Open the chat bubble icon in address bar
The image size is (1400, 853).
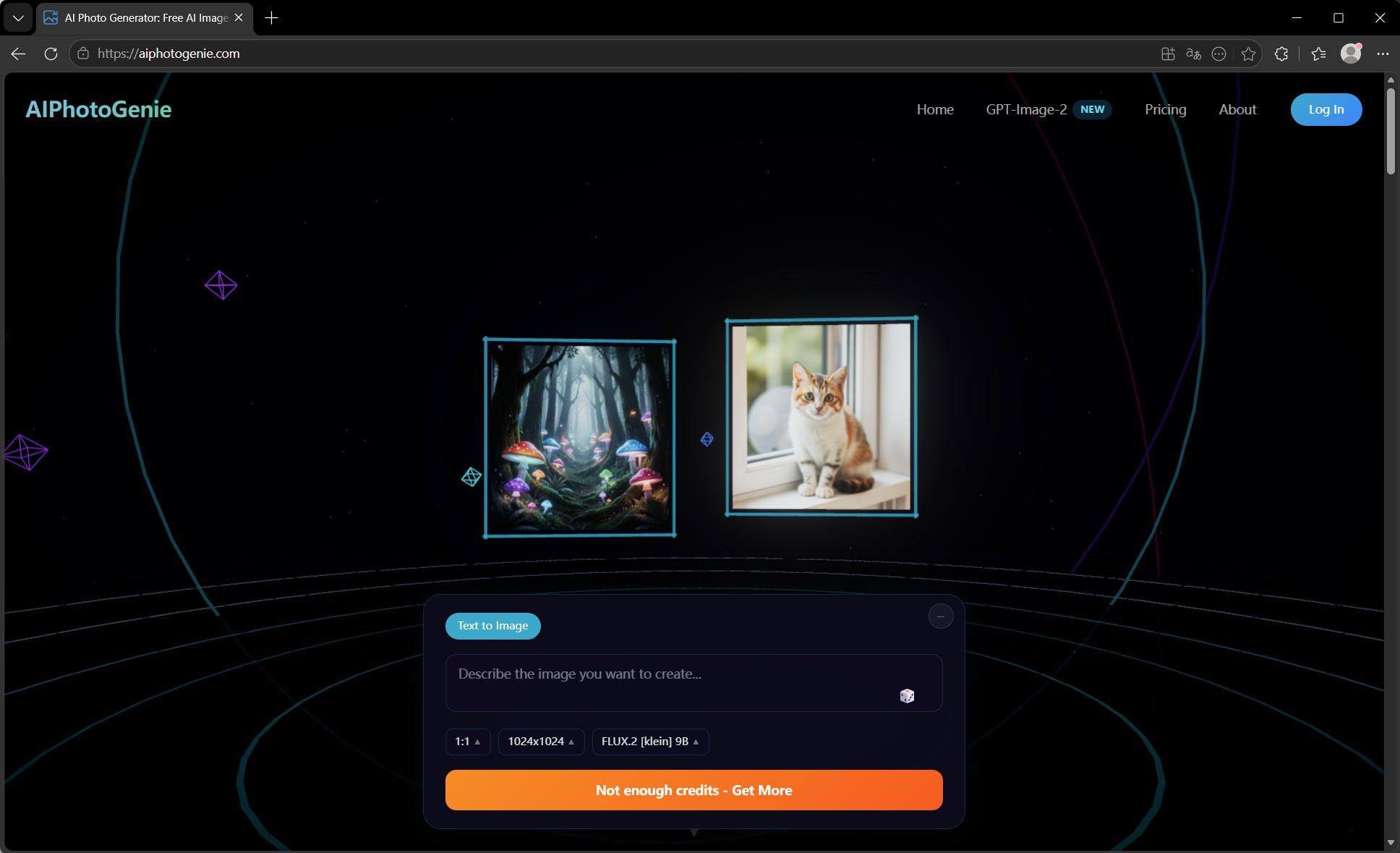(x=1219, y=54)
